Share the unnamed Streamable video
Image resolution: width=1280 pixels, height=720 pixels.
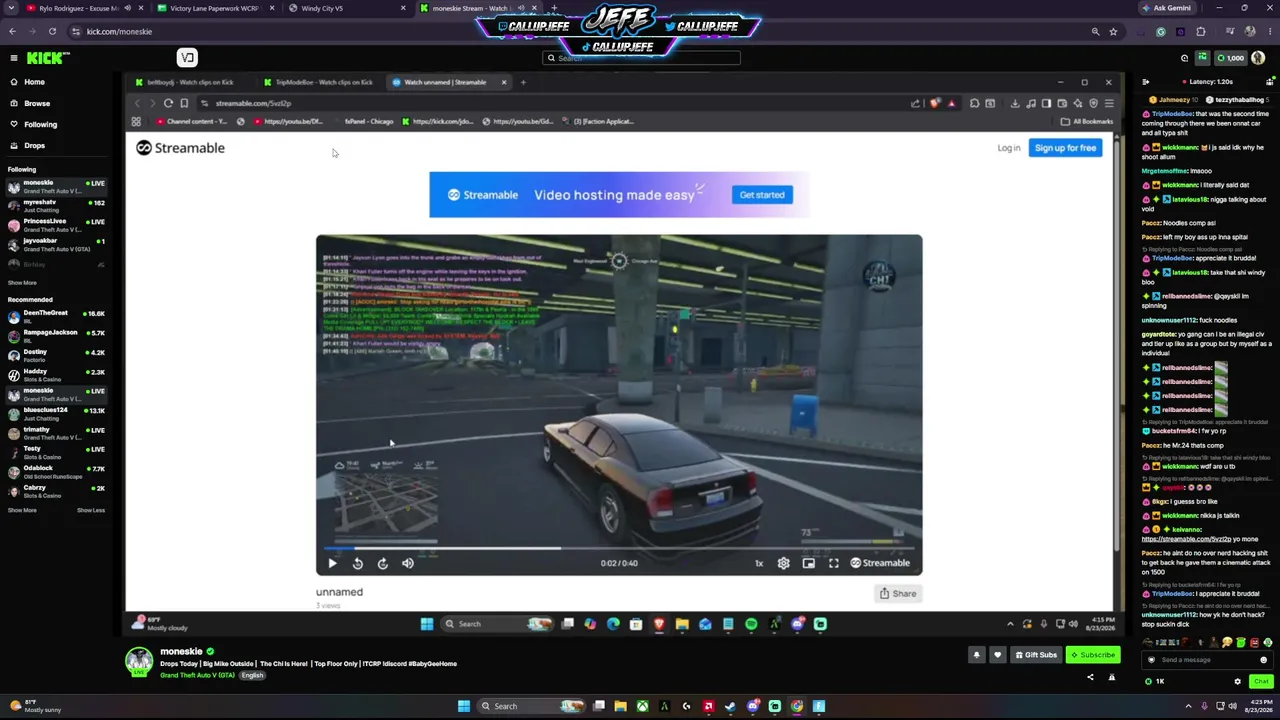pyautogui.click(x=898, y=593)
